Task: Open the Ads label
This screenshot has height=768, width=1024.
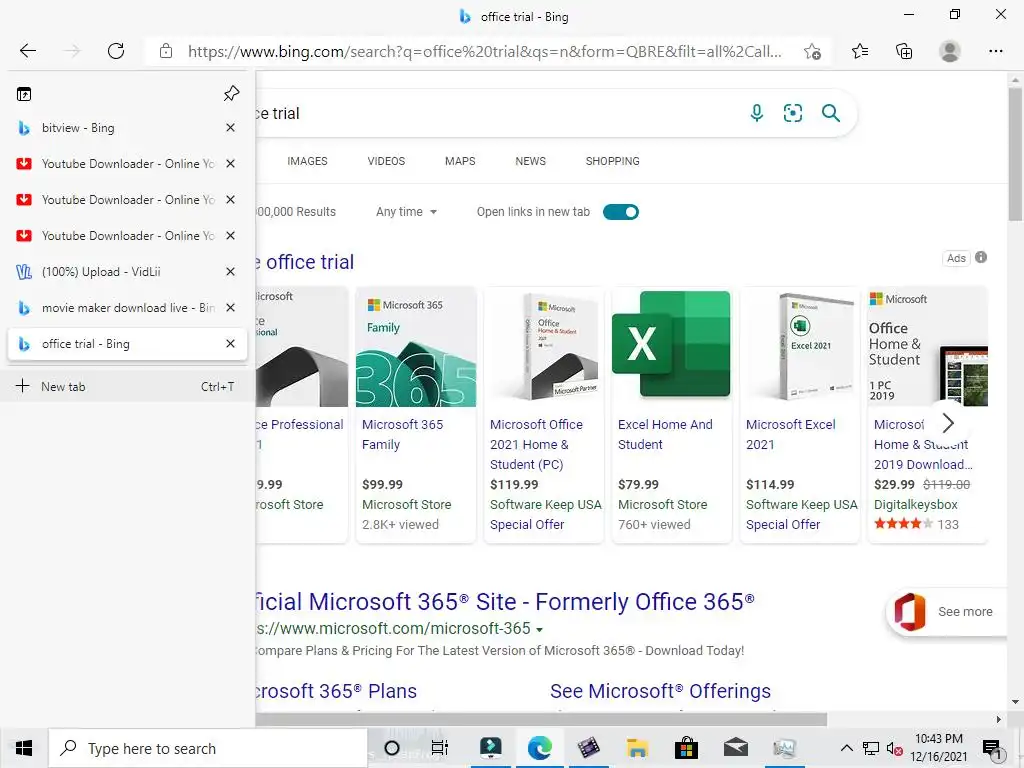Action: (x=956, y=258)
